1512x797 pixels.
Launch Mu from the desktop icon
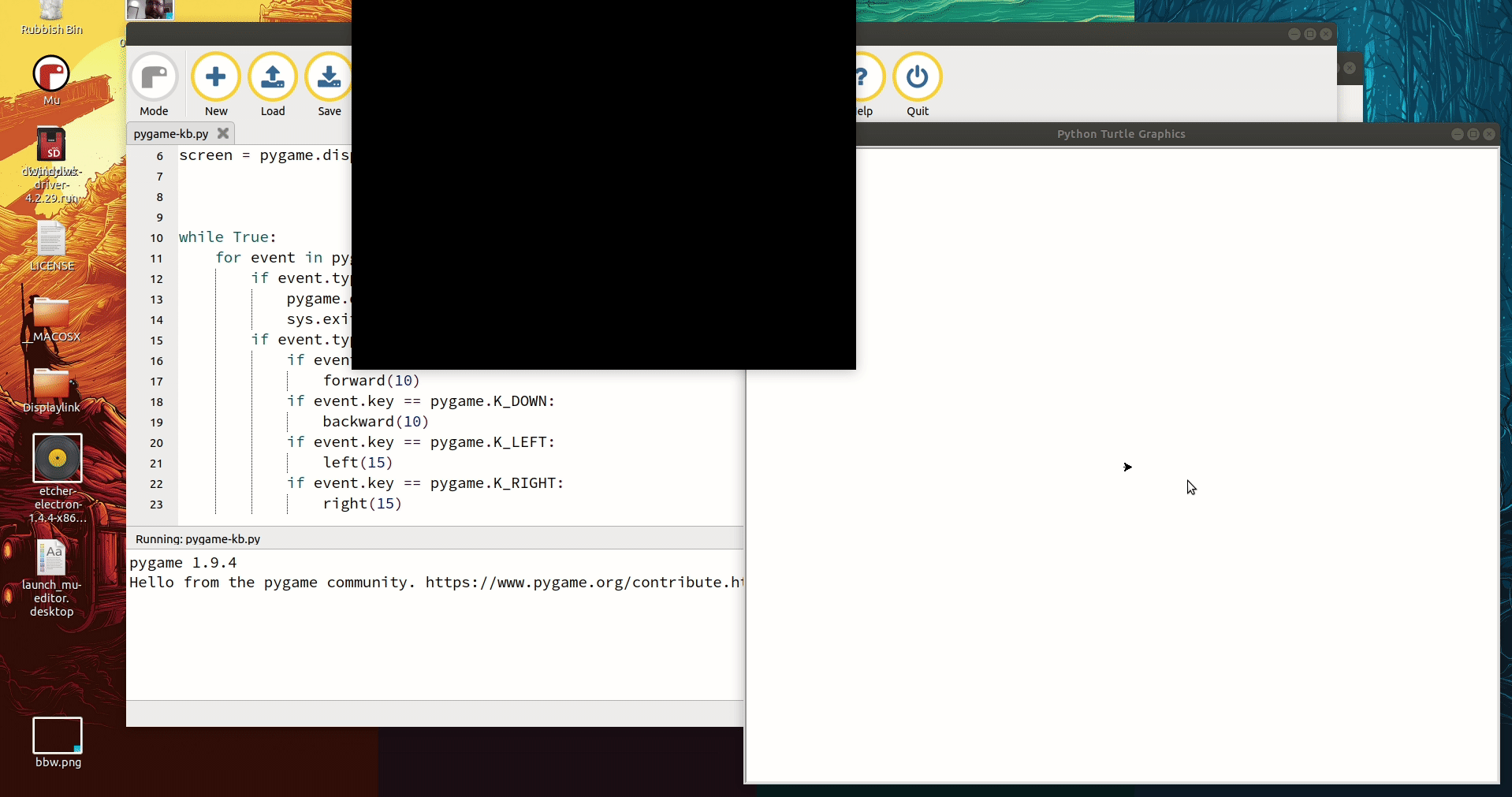pyautogui.click(x=51, y=80)
